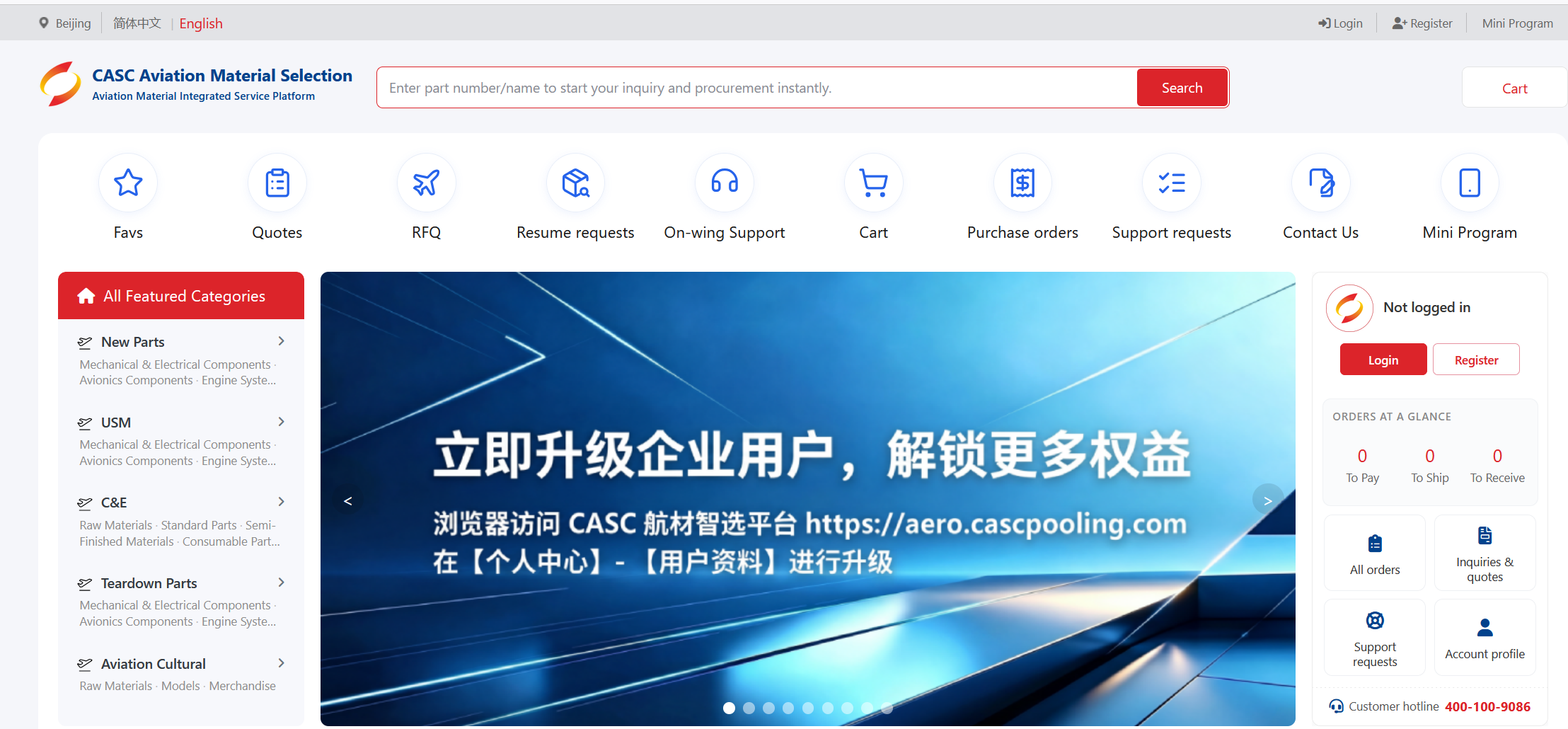
Task: View To Receive orders count
Action: click(x=1497, y=466)
